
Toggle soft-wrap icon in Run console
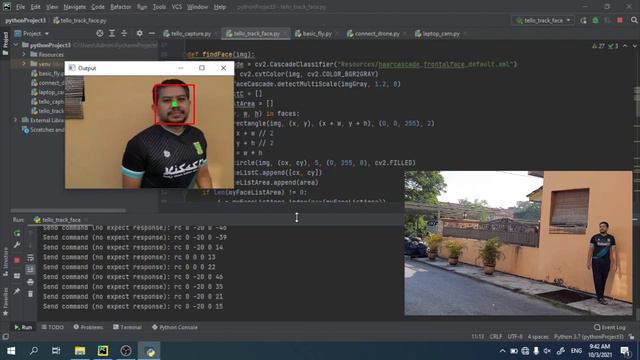pyautogui.click(x=31, y=258)
